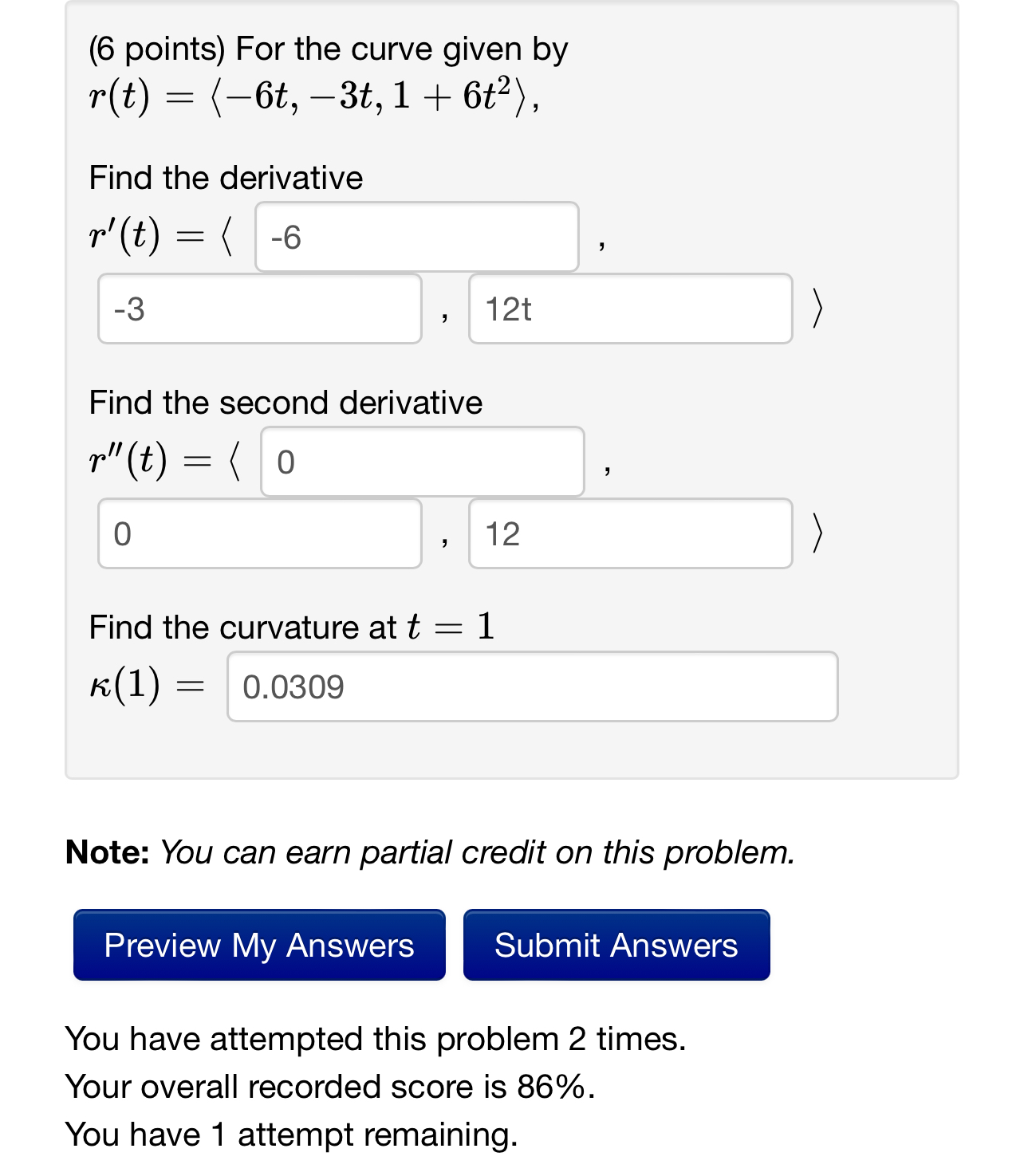Click the first component field of r''(t)

421,462
